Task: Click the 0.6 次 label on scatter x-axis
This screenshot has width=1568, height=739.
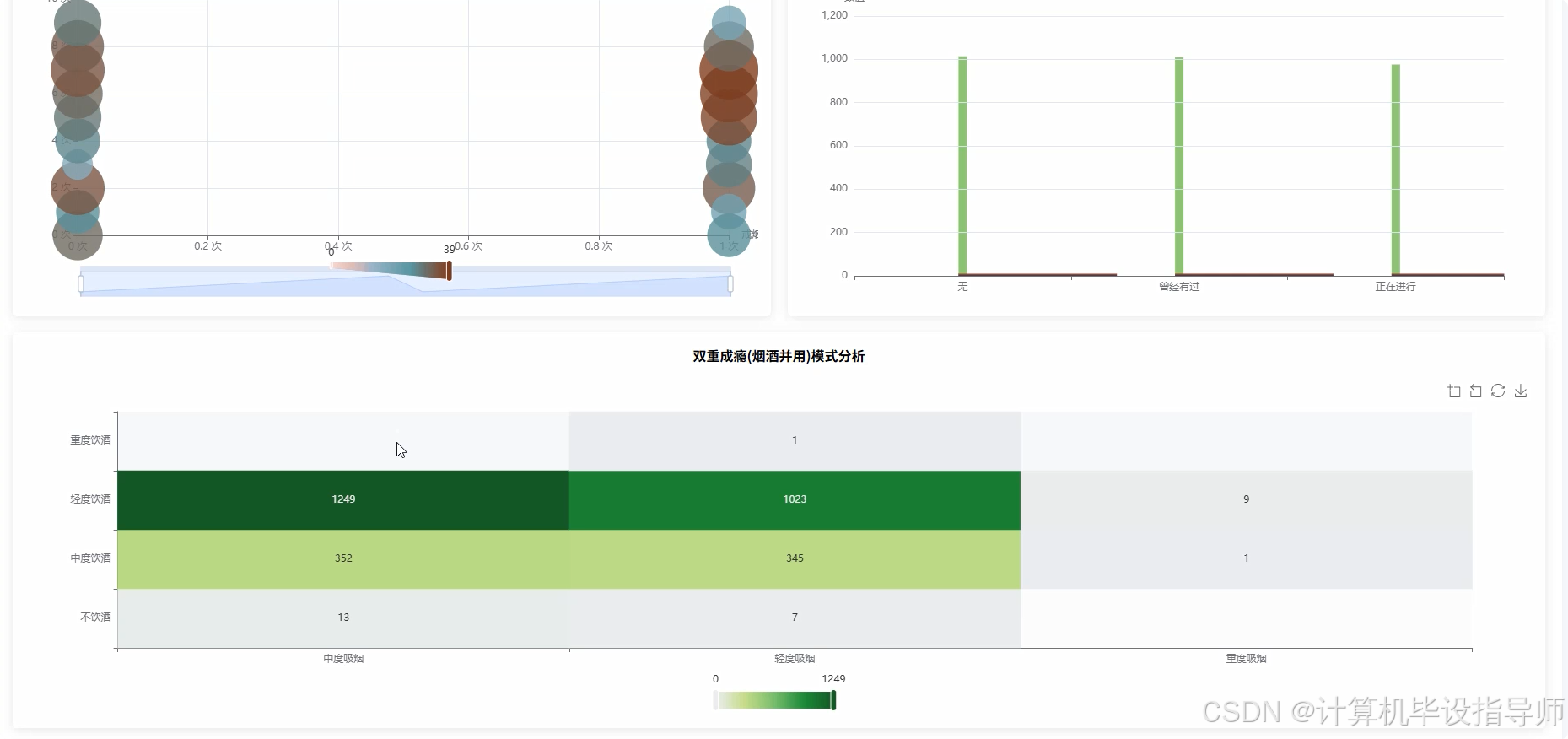Action: click(469, 246)
